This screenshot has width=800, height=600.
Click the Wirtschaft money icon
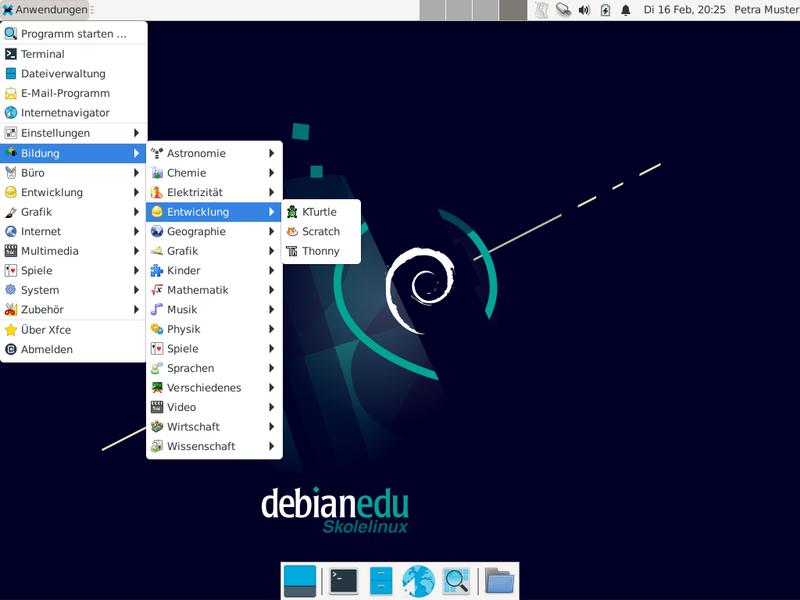[157, 427]
